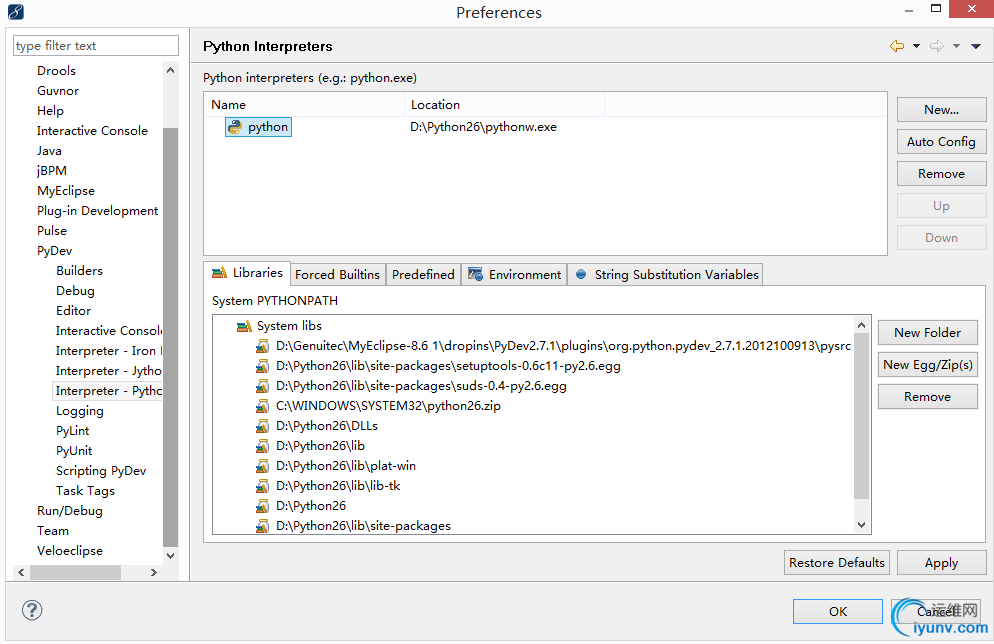
Task: Open the preferences view menu dropdown
Action: point(976,46)
